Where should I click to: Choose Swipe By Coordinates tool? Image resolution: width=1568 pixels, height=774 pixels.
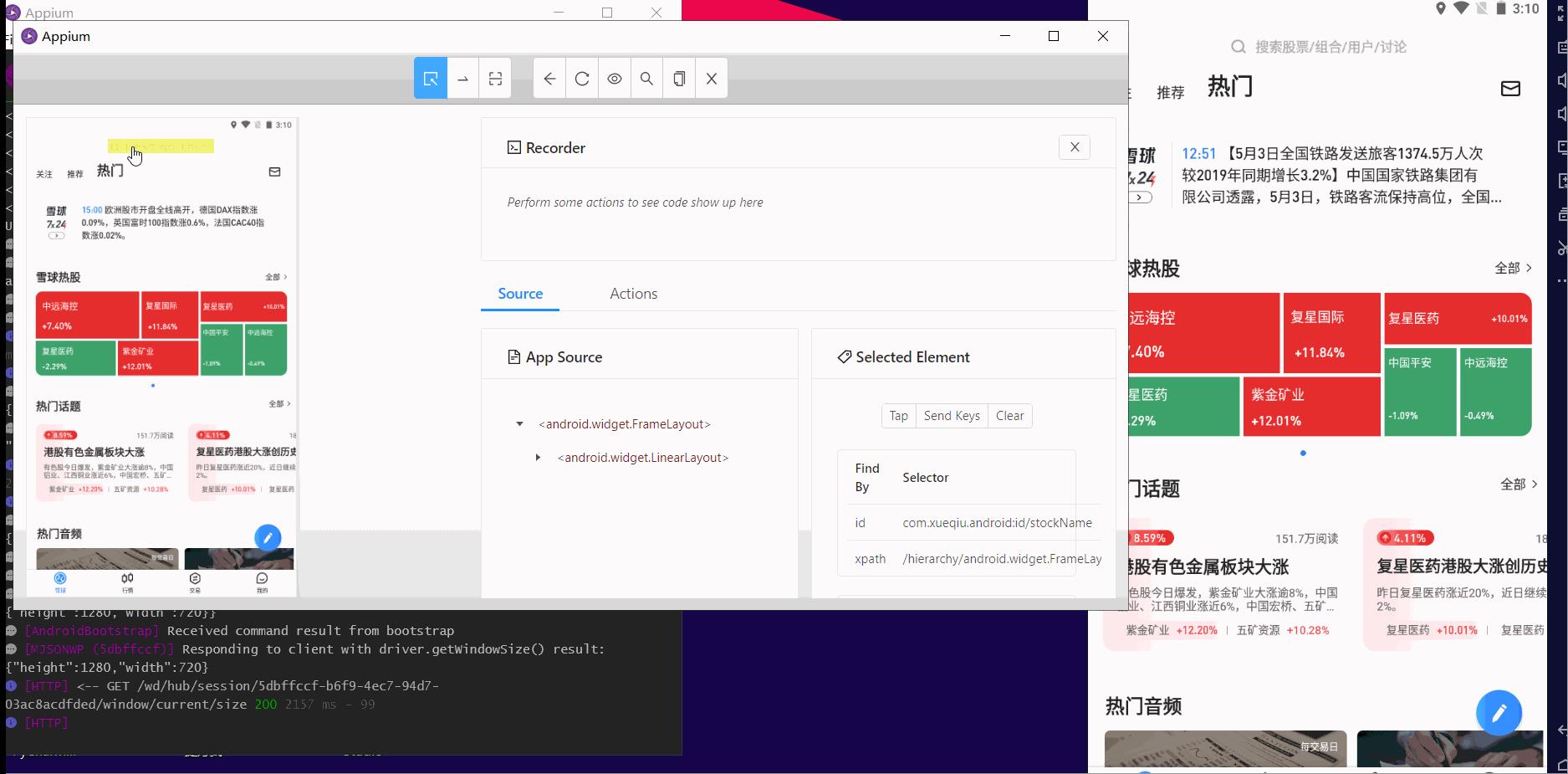pyautogui.click(x=463, y=79)
